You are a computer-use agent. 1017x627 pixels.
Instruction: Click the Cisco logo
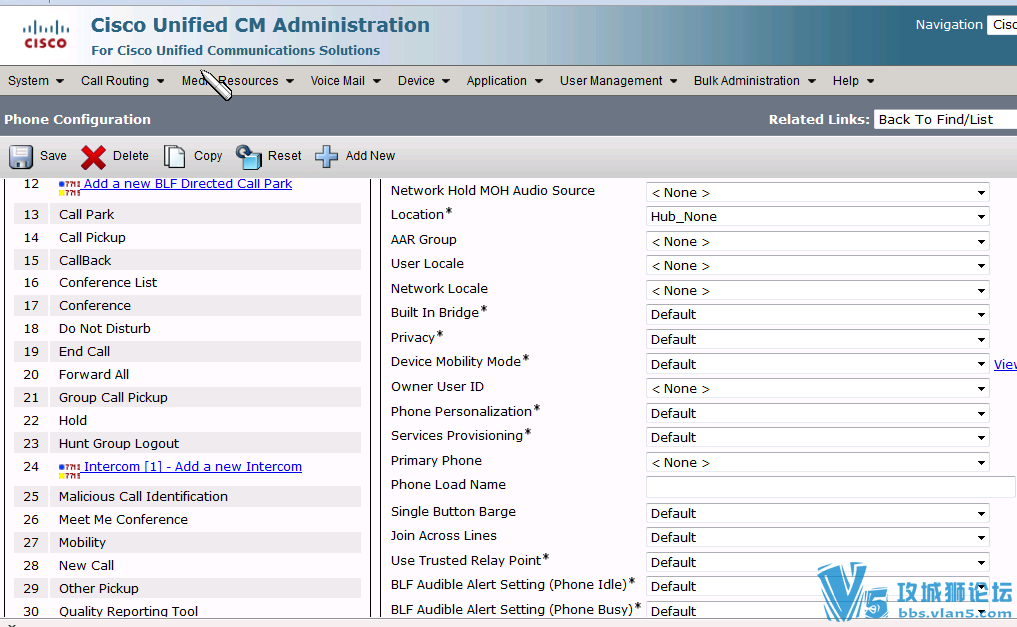point(46,35)
